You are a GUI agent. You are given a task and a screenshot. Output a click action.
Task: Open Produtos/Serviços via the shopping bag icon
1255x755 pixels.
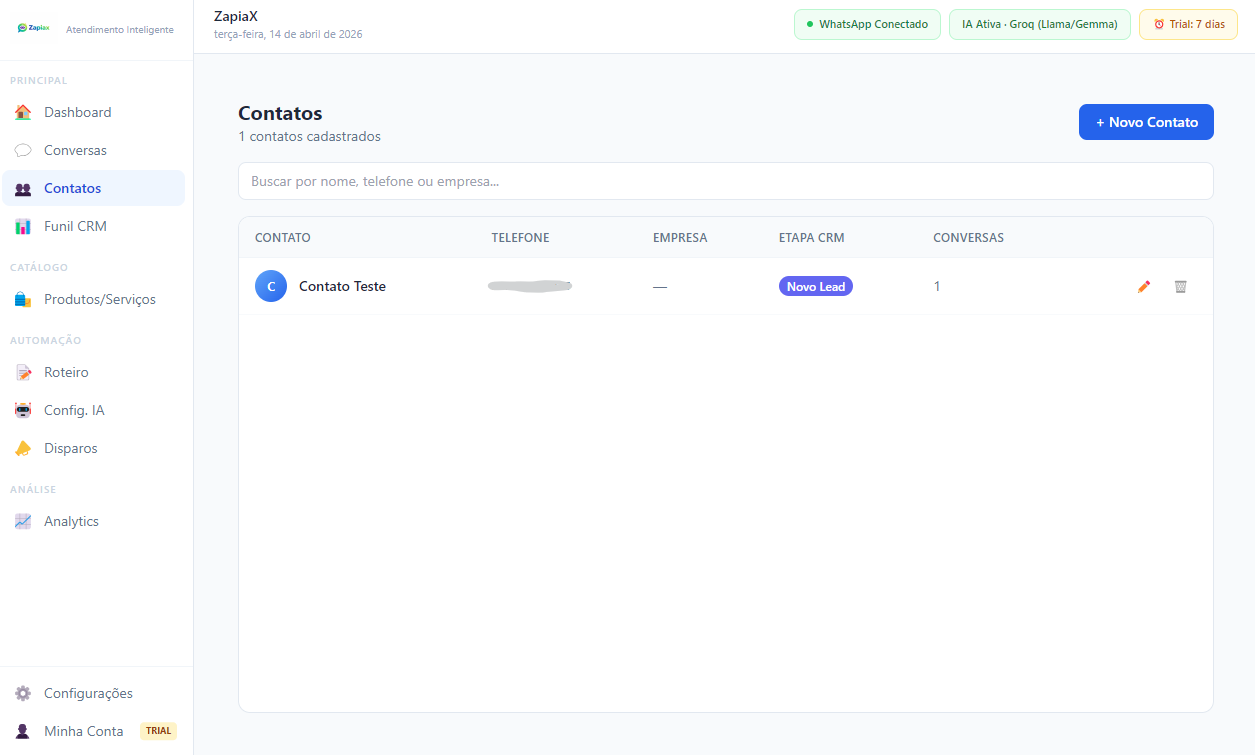coord(23,300)
